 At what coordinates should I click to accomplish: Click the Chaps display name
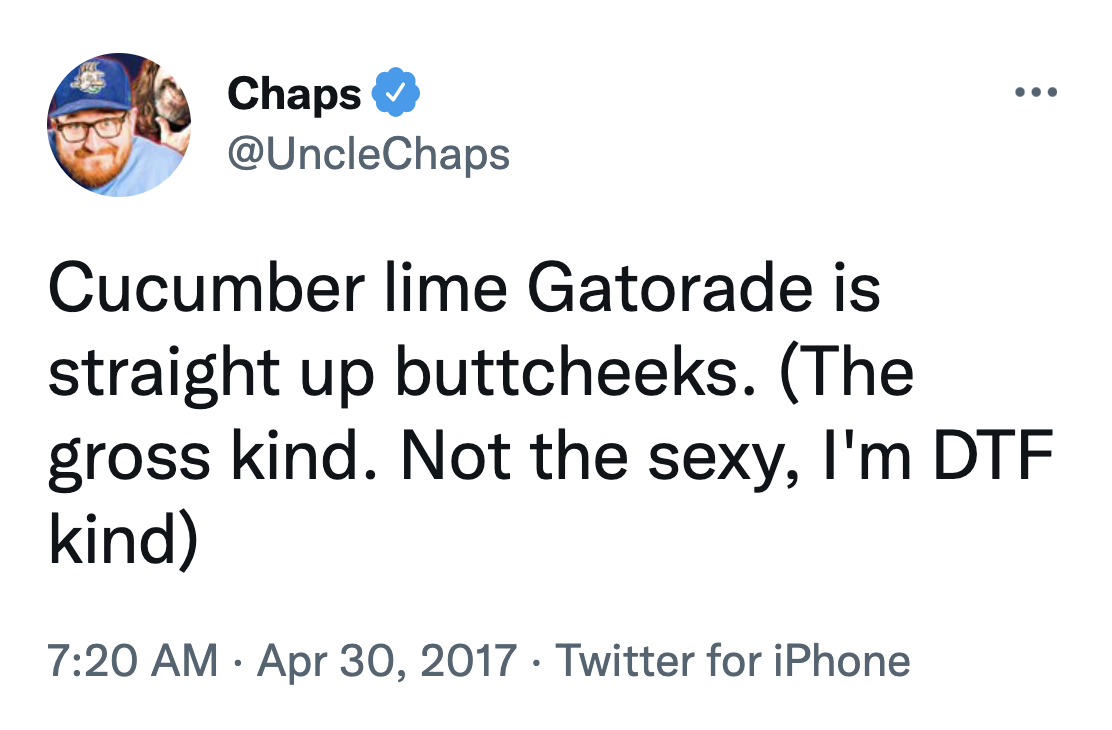coord(293,92)
